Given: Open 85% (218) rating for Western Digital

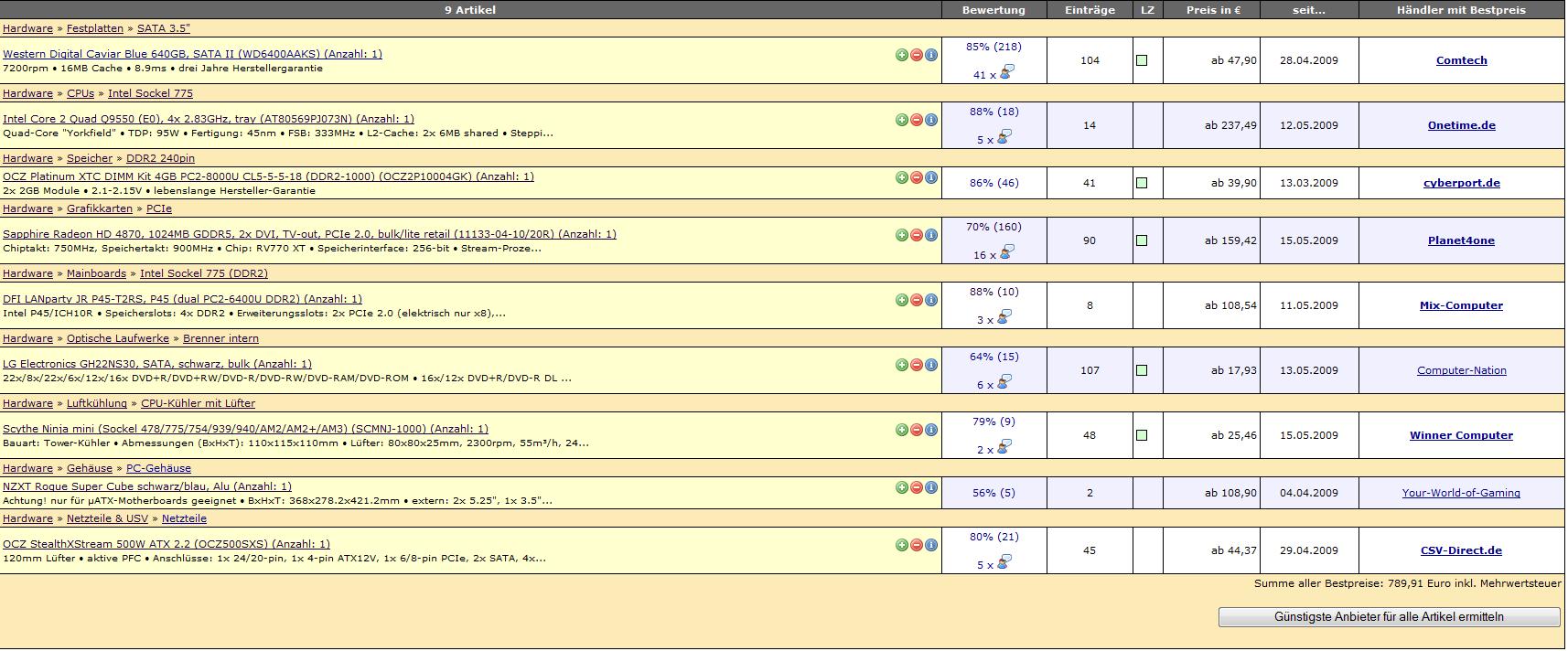Looking at the screenshot, I should 993,47.
